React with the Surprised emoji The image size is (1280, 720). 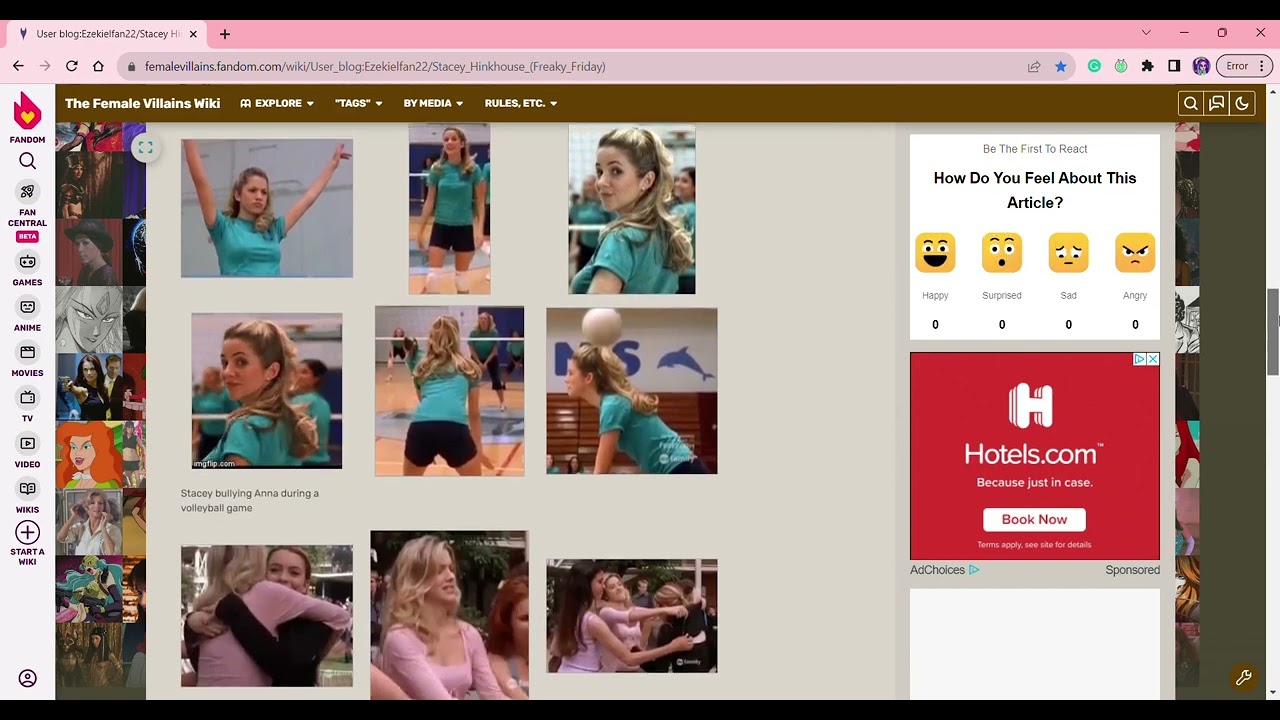[1001, 253]
